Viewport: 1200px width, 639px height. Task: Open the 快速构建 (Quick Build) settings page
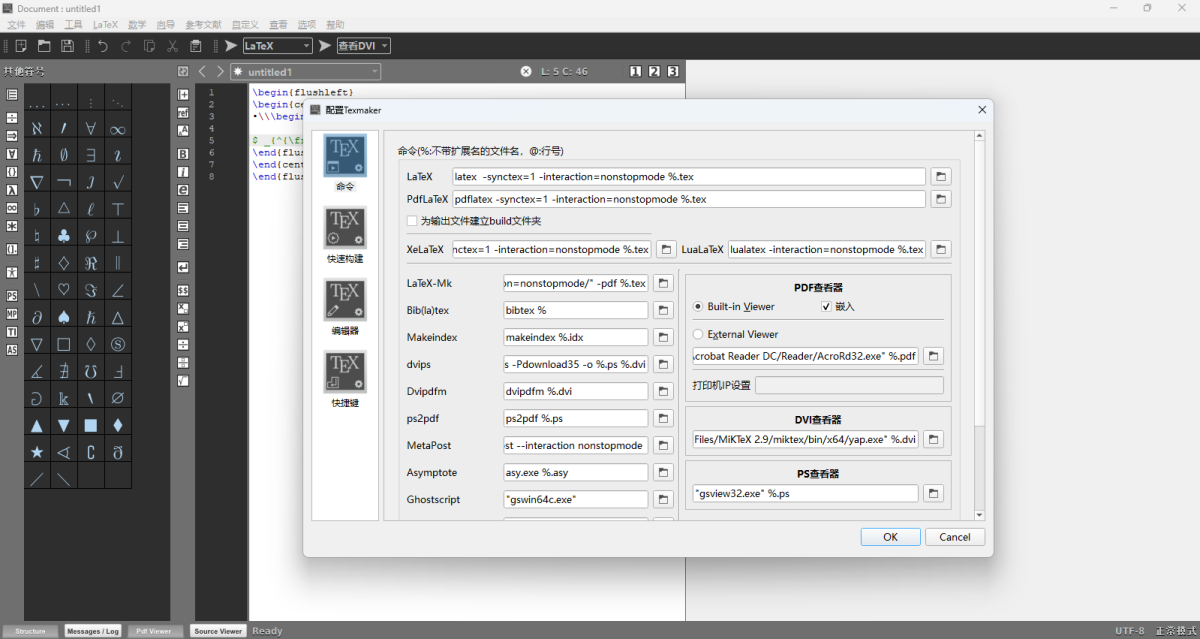pyautogui.click(x=345, y=228)
